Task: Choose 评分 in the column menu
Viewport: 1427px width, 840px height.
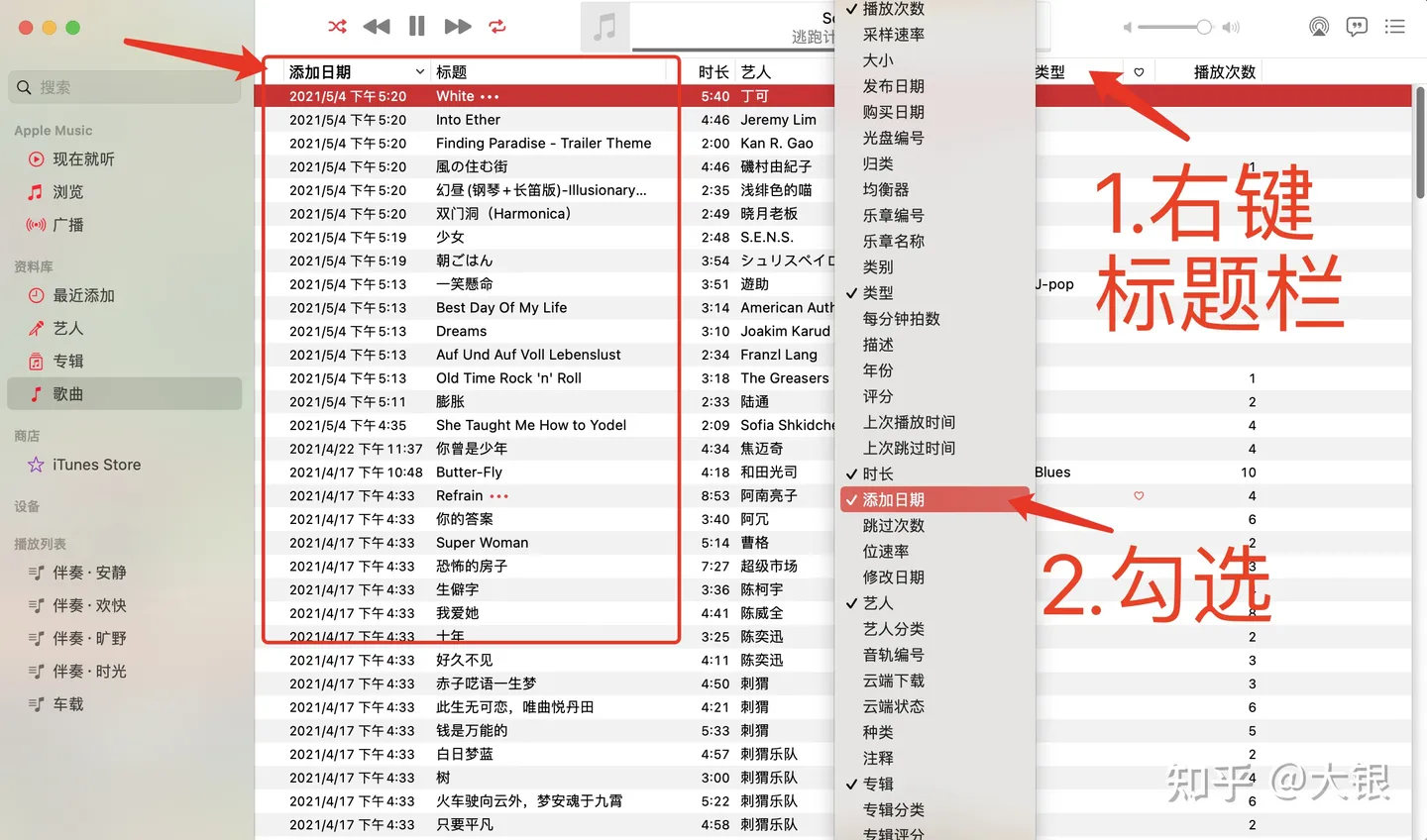Action: click(936, 396)
